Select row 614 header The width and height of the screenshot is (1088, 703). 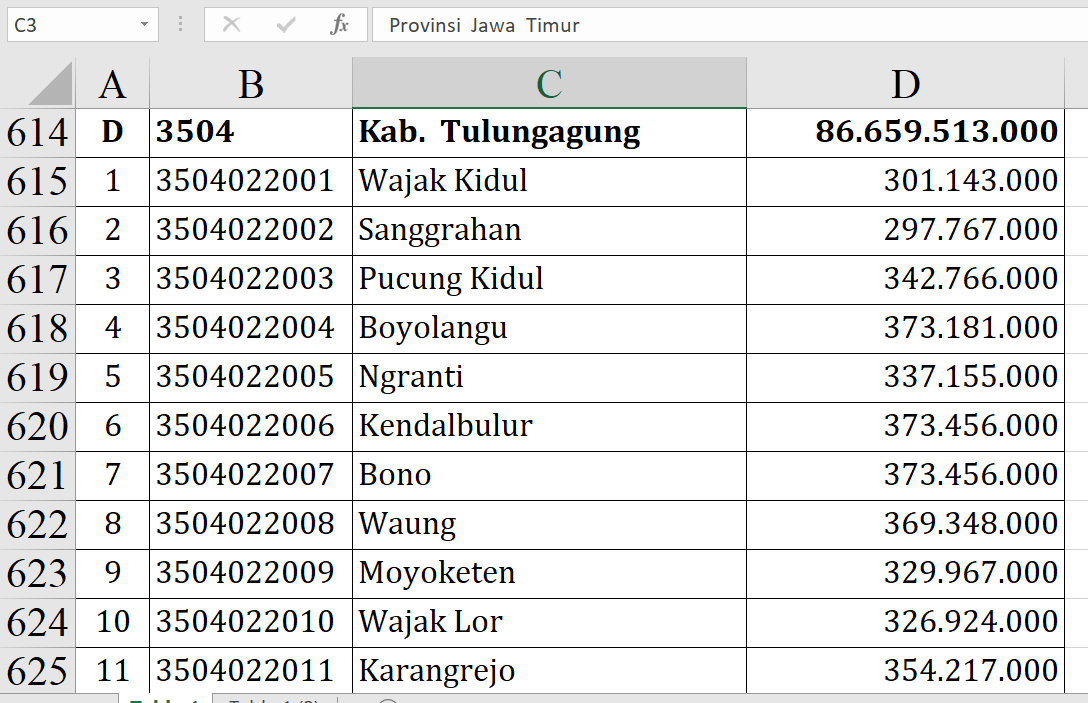pyautogui.click(x=37, y=133)
